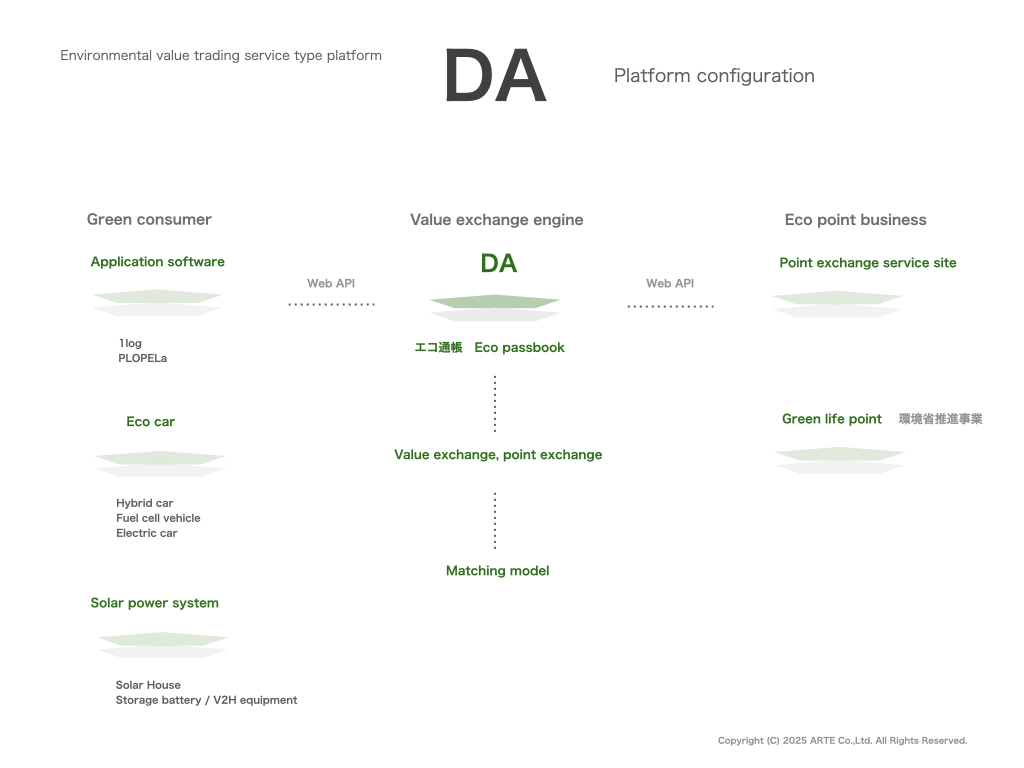Click the PLOPELa application name
This screenshot has height=768, width=1024.
click(x=142, y=358)
